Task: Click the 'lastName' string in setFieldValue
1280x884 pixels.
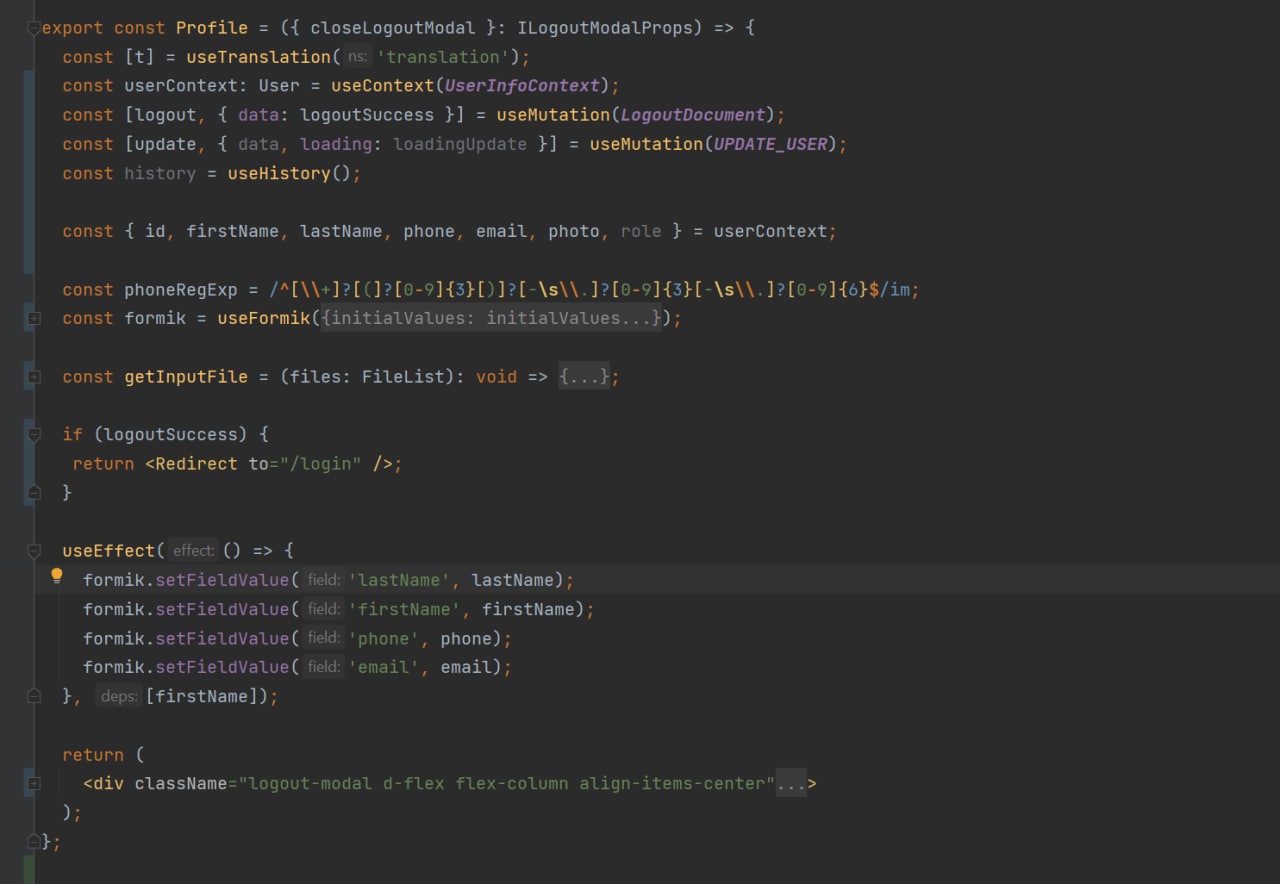Action: click(399, 580)
